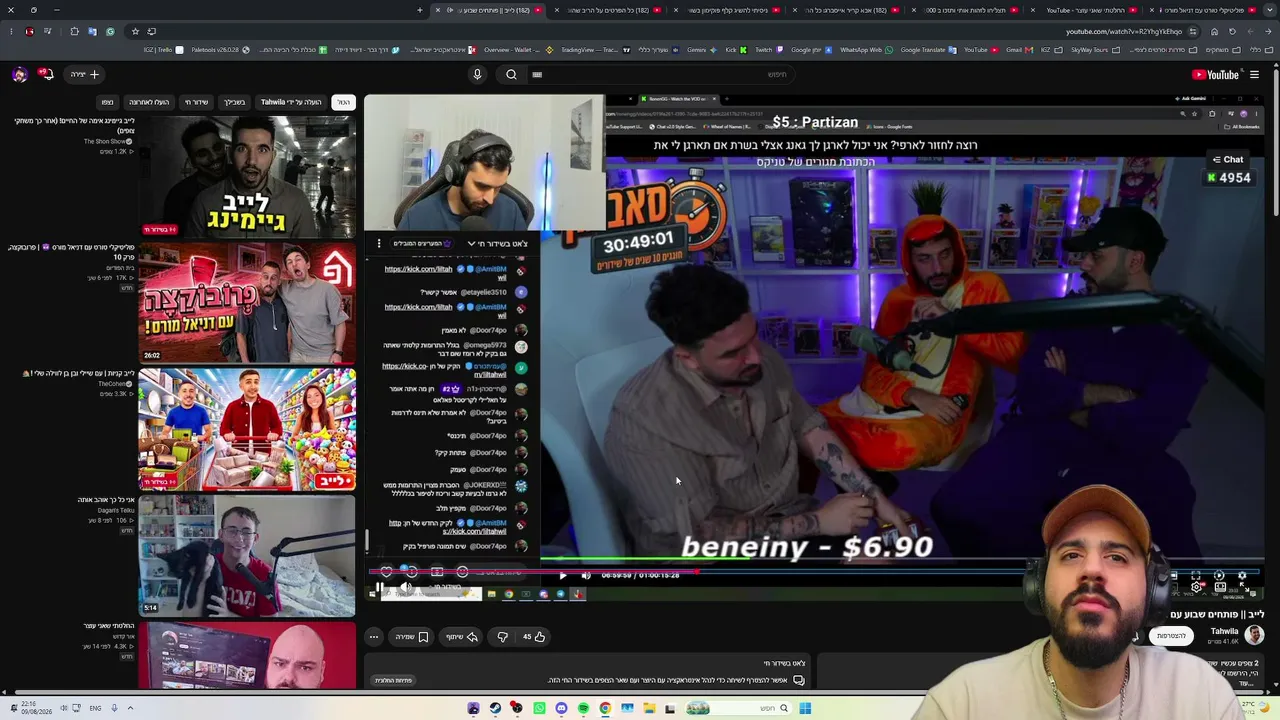Click the YouTube logo to go home
The width and height of the screenshot is (1280, 720).
coord(1215,74)
